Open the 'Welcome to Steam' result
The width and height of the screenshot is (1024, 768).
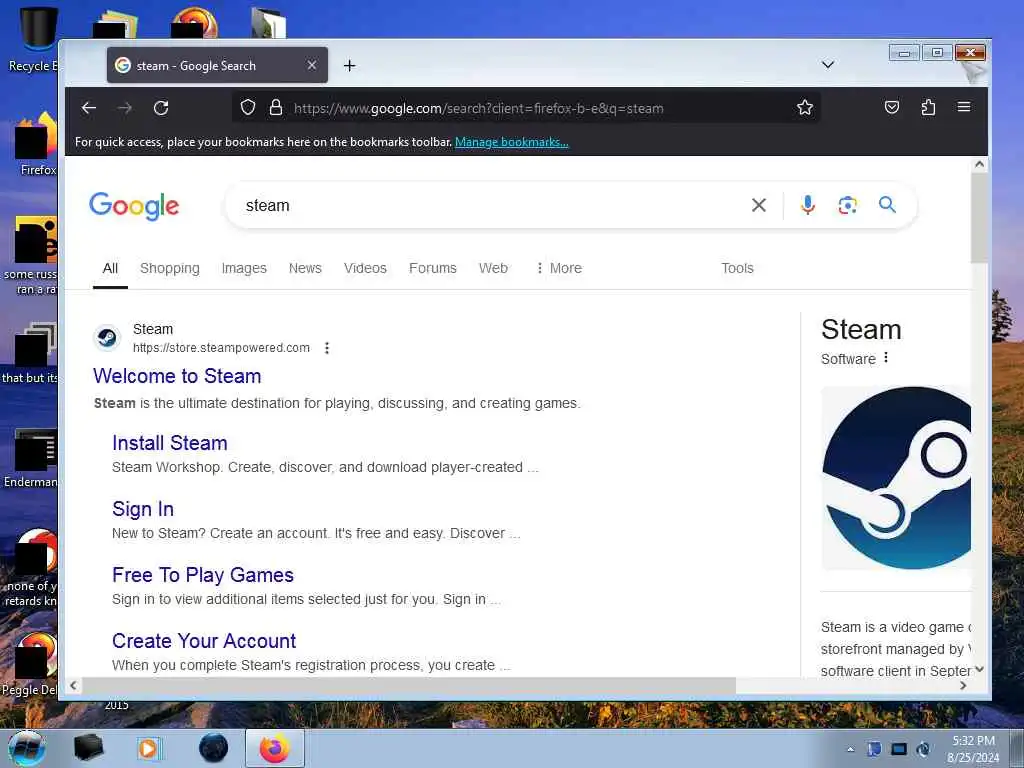pos(177,376)
